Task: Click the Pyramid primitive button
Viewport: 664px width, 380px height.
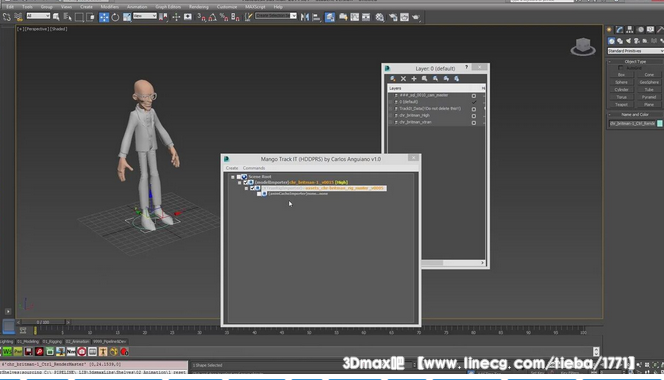Action: point(649,97)
